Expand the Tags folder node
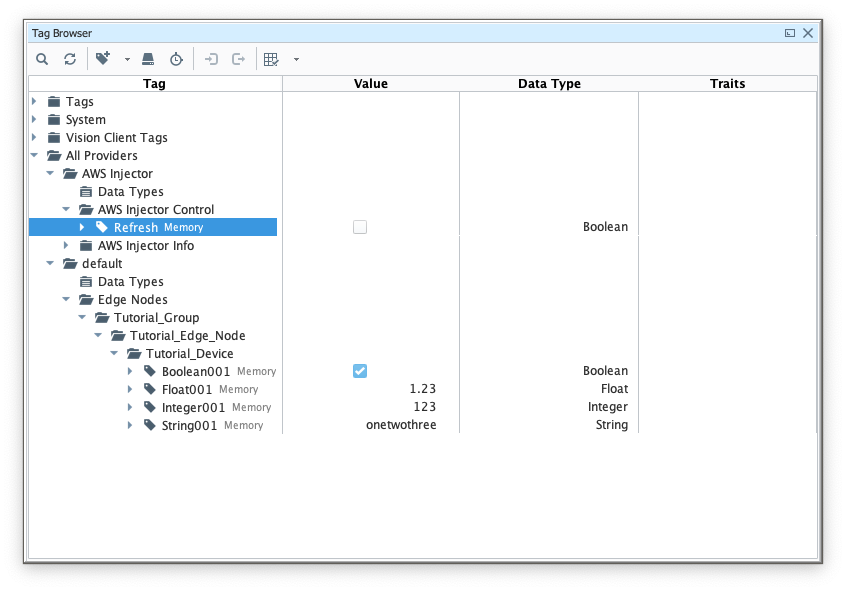The width and height of the screenshot is (846, 591). [x=34, y=101]
